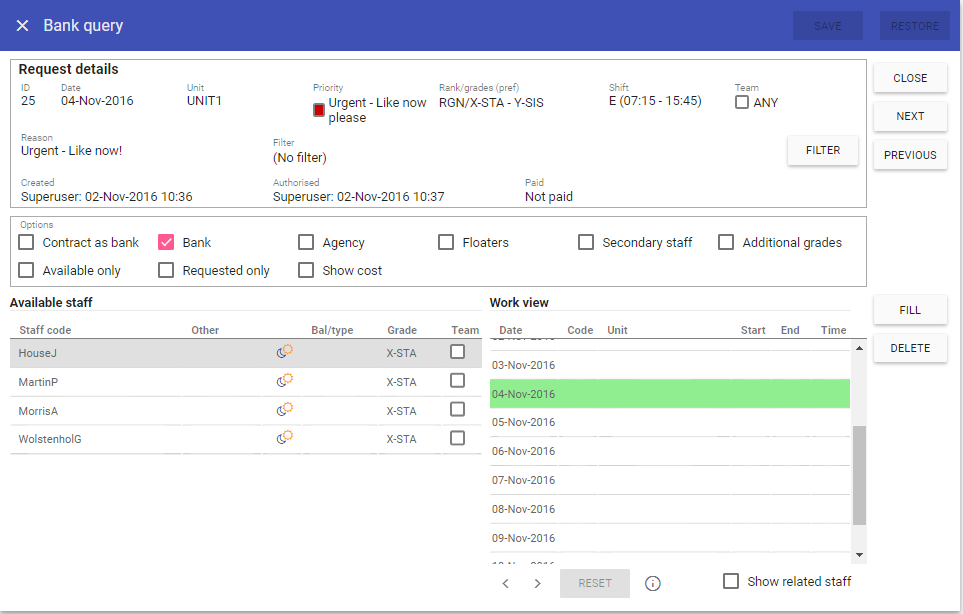
Task: Close the Bank query dialog with X icon
Action: coord(22,26)
